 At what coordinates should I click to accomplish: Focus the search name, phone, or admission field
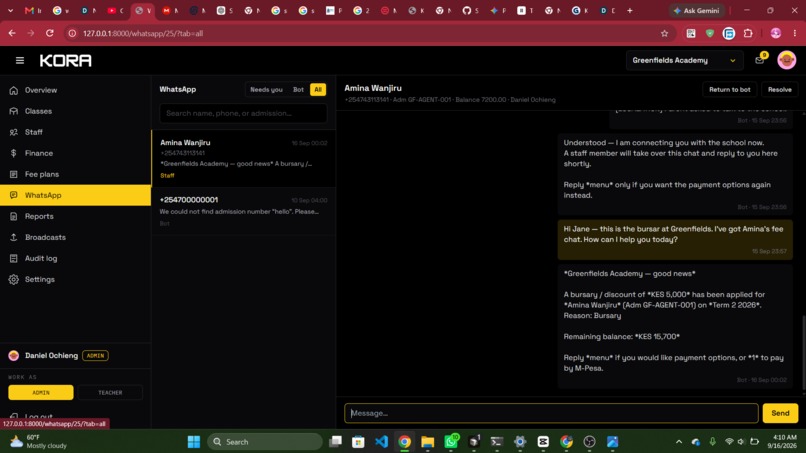pyautogui.click(x=243, y=113)
